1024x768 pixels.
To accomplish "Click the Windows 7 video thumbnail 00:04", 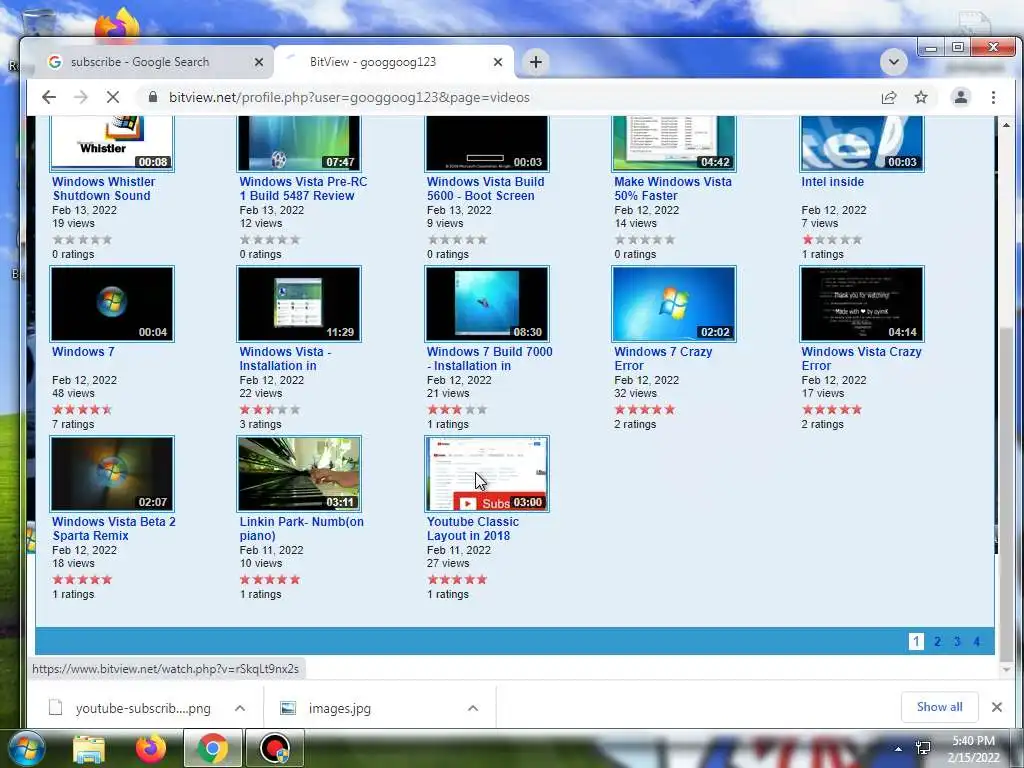I will tap(112, 304).
